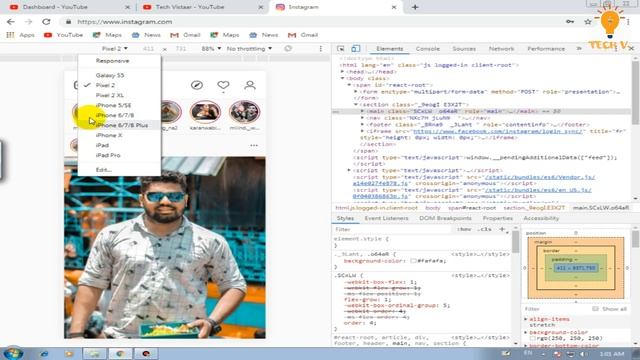This screenshot has width=640, height=360.
Task: Select iPhone X in device list
Action: point(119,136)
